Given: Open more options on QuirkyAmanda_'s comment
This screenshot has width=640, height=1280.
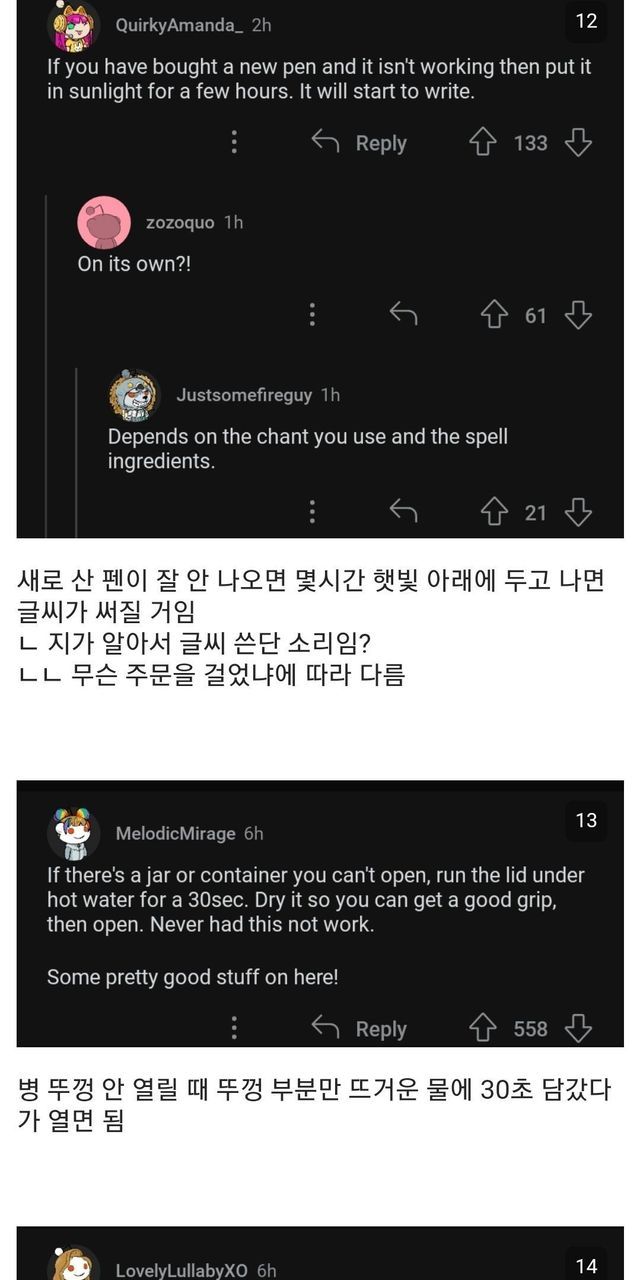Looking at the screenshot, I should [x=234, y=143].
